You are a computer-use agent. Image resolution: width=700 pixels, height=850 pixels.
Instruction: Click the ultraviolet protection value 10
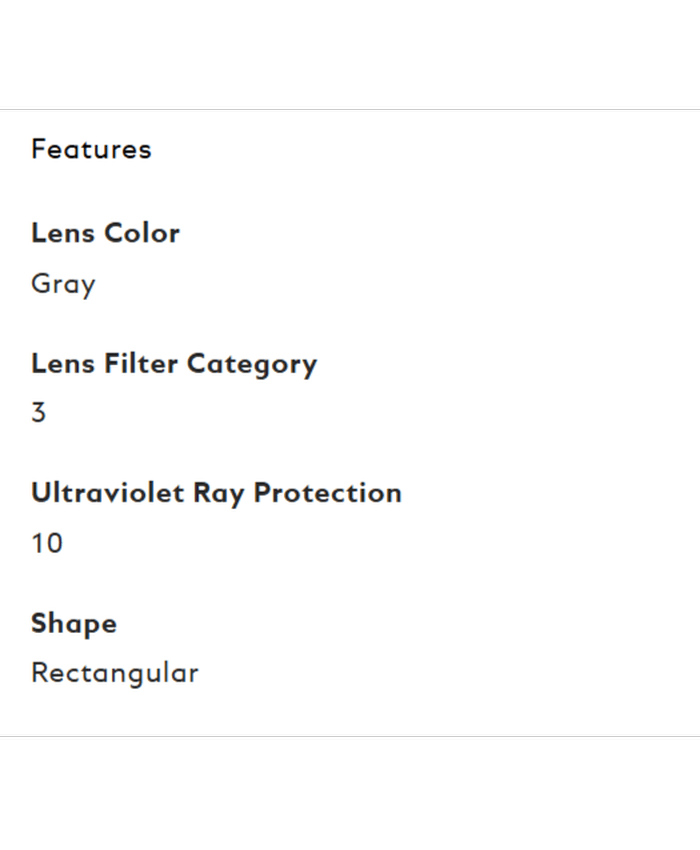47,543
